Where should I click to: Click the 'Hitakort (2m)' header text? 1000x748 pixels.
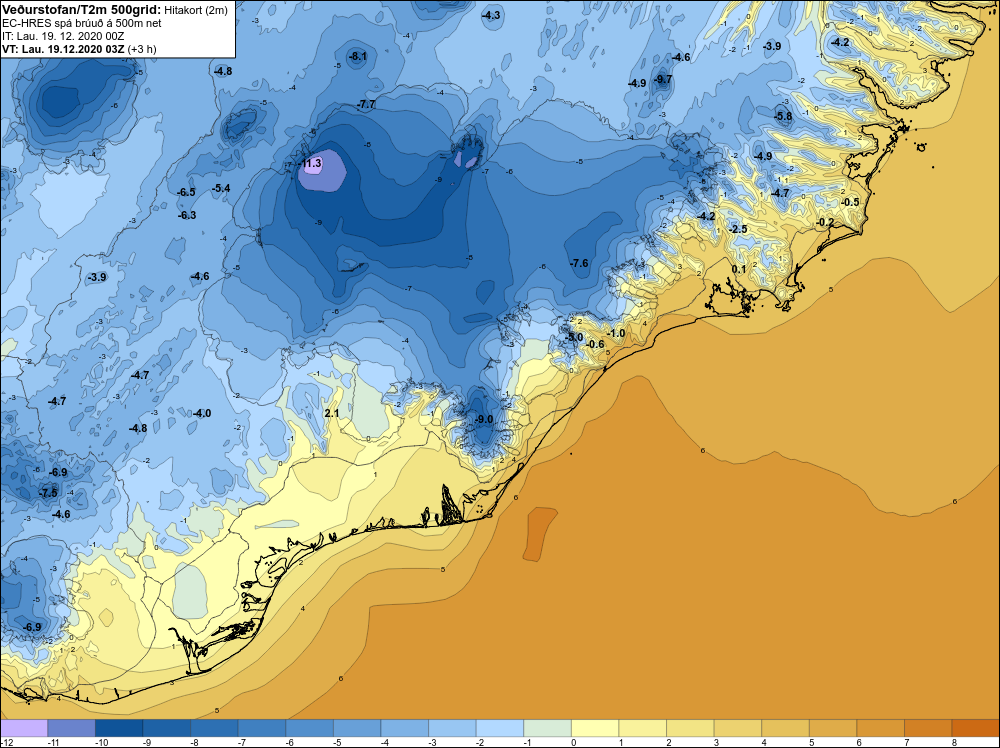pos(195,10)
